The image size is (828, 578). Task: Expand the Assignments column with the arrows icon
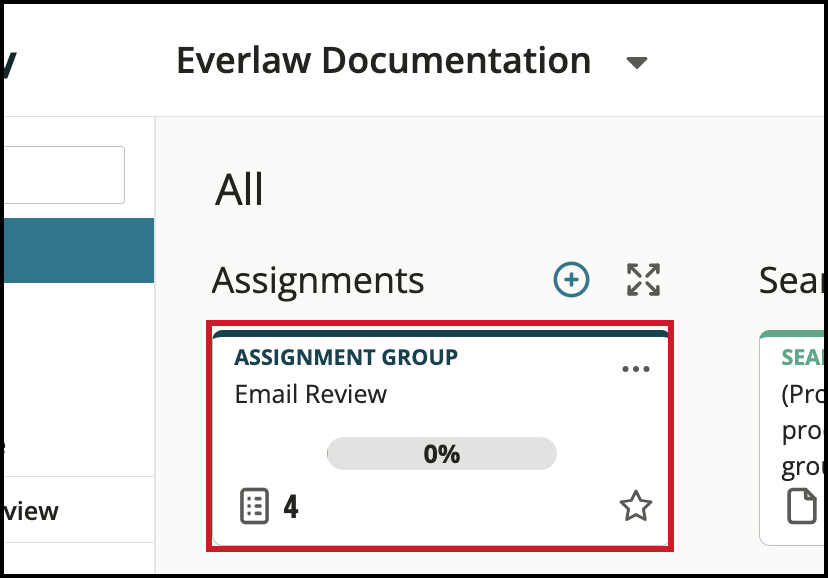click(x=643, y=279)
